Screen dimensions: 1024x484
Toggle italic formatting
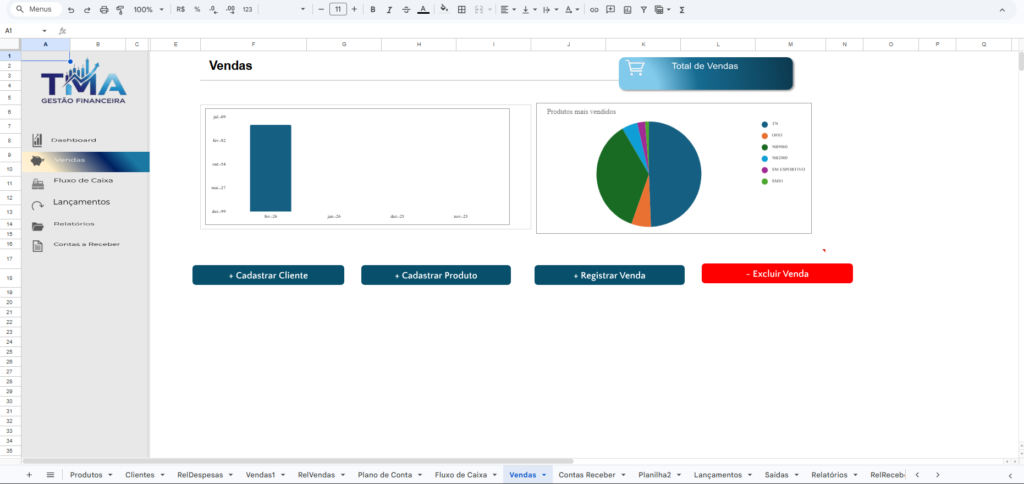pyautogui.click(x=389, y=9)
